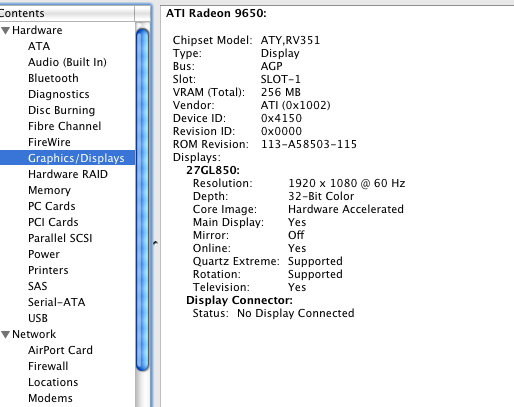Select USB in Hardware list

click(x=38, y=318)
